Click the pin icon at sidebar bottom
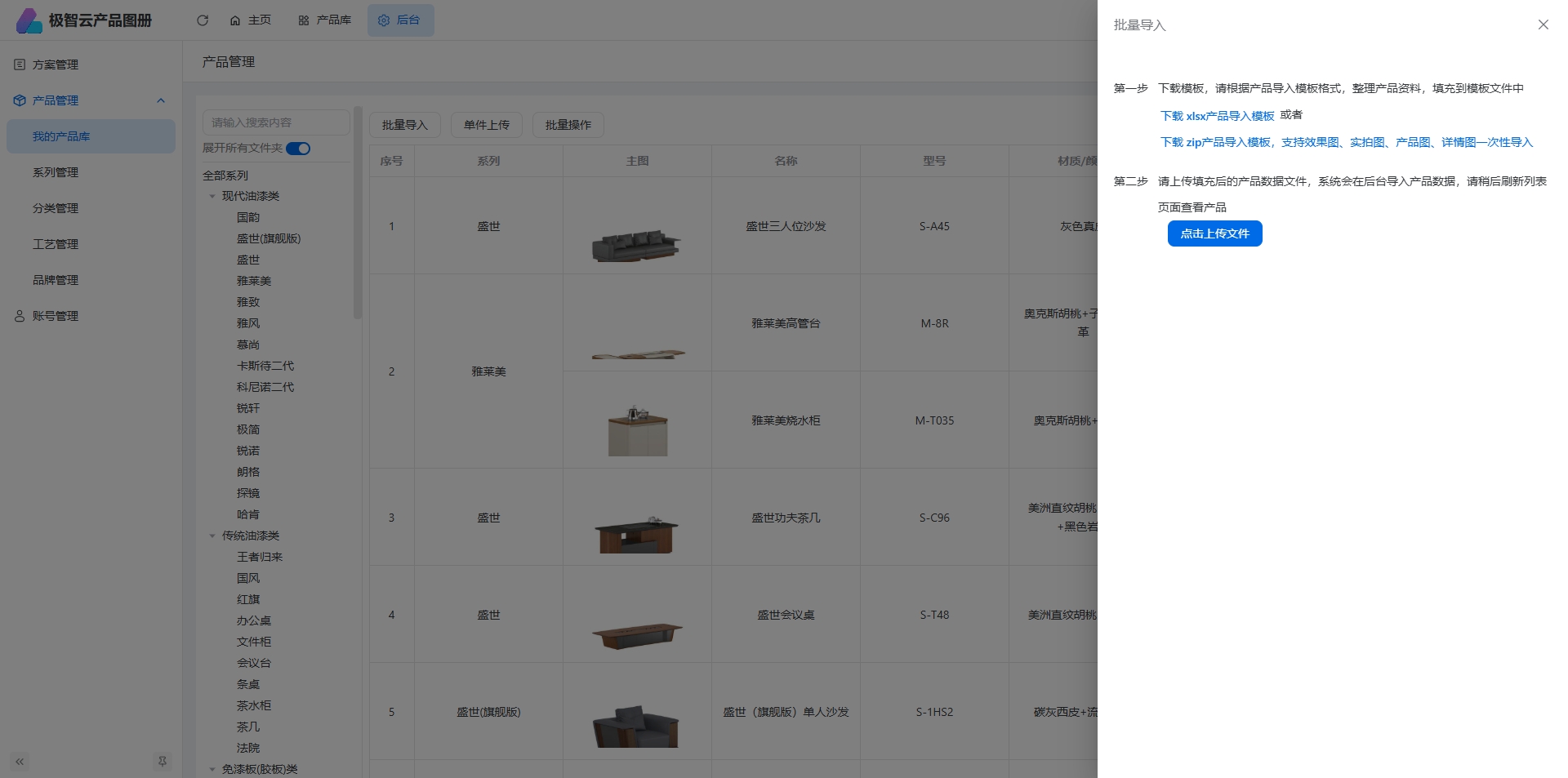1568x778 pixels. pos(163,762)
